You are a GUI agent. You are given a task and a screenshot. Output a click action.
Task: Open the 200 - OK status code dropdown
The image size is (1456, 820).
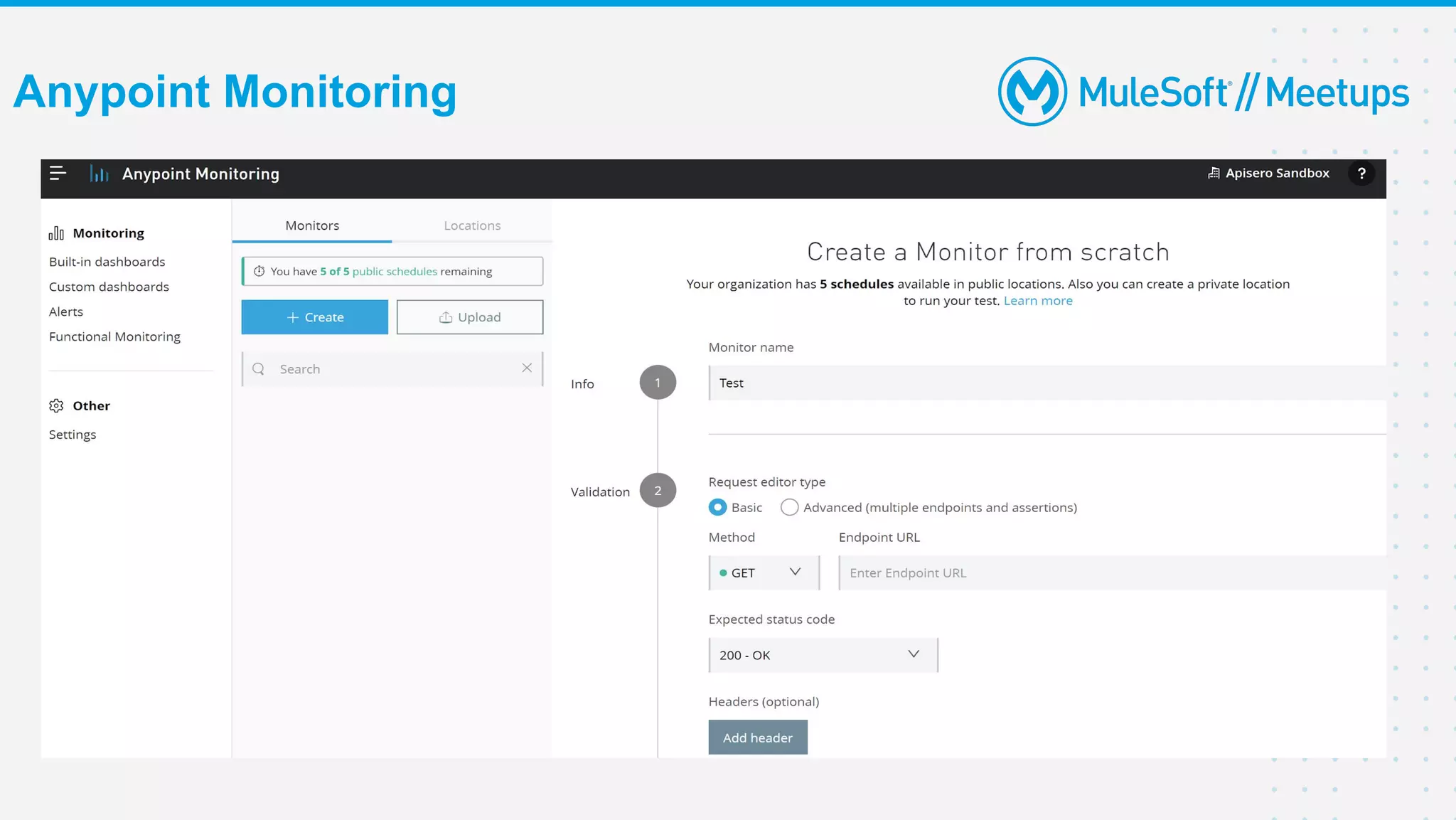[823, 656]
